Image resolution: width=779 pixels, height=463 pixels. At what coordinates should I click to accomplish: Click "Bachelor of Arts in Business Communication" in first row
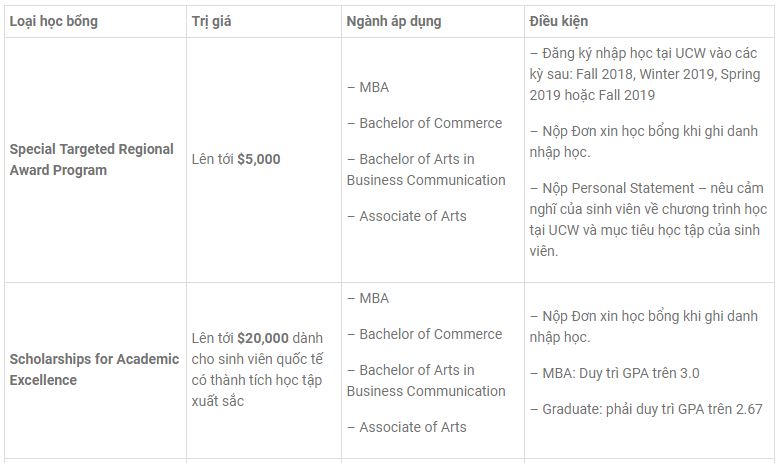click(426, 170)
